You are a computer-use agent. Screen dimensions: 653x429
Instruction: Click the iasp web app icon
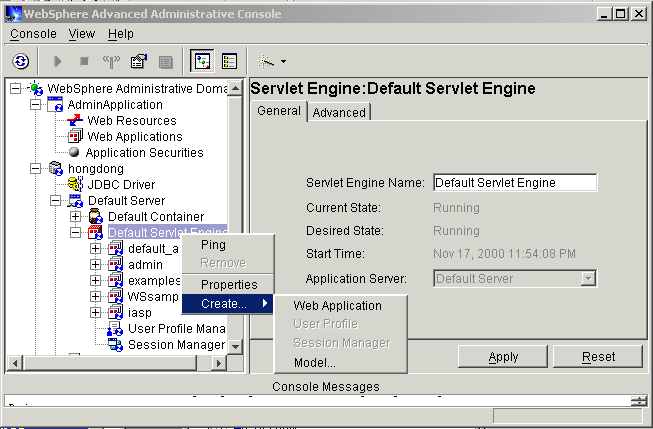(115, 312)
